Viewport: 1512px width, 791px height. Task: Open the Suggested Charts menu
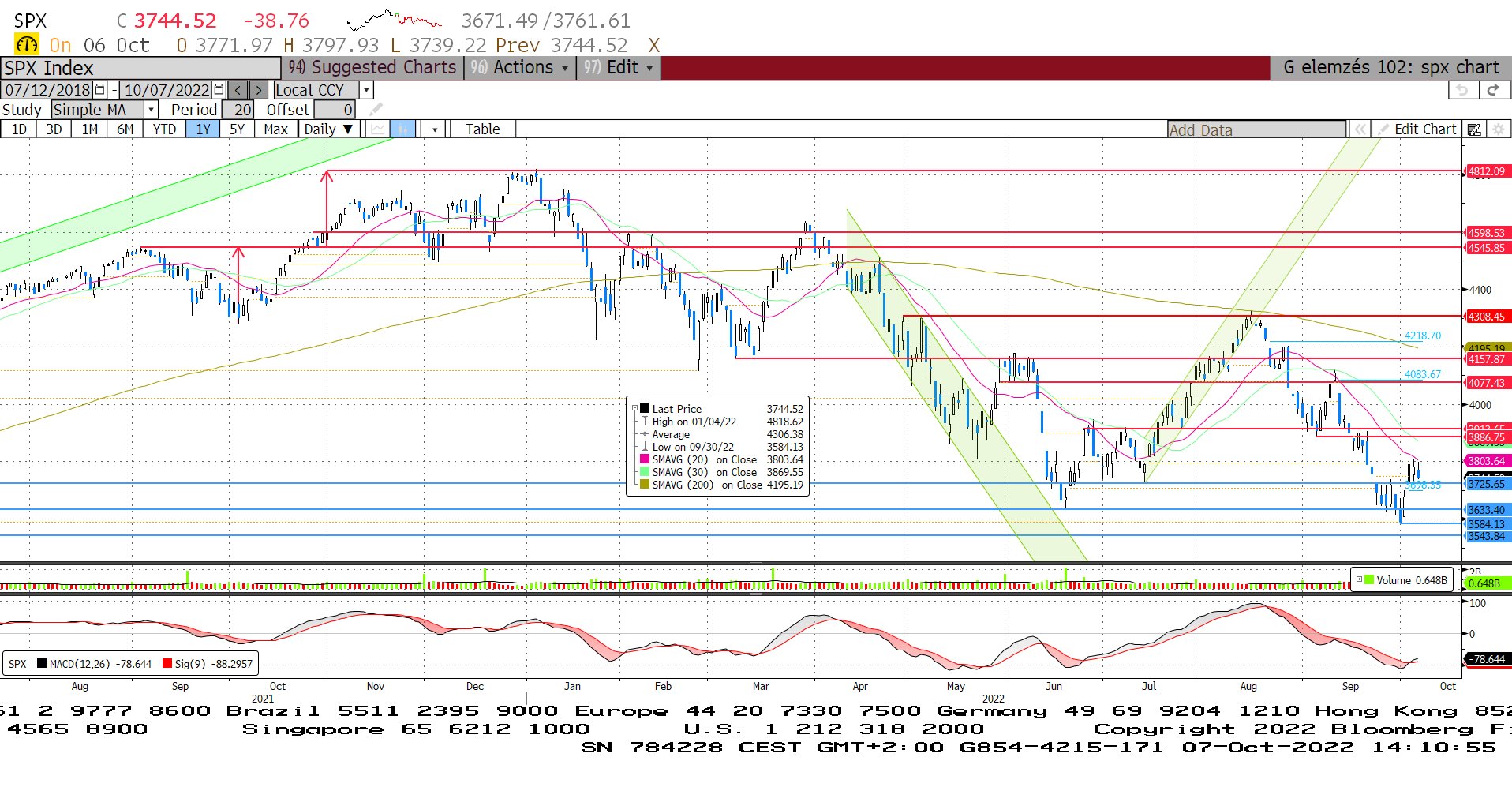[x=372, y=68]
